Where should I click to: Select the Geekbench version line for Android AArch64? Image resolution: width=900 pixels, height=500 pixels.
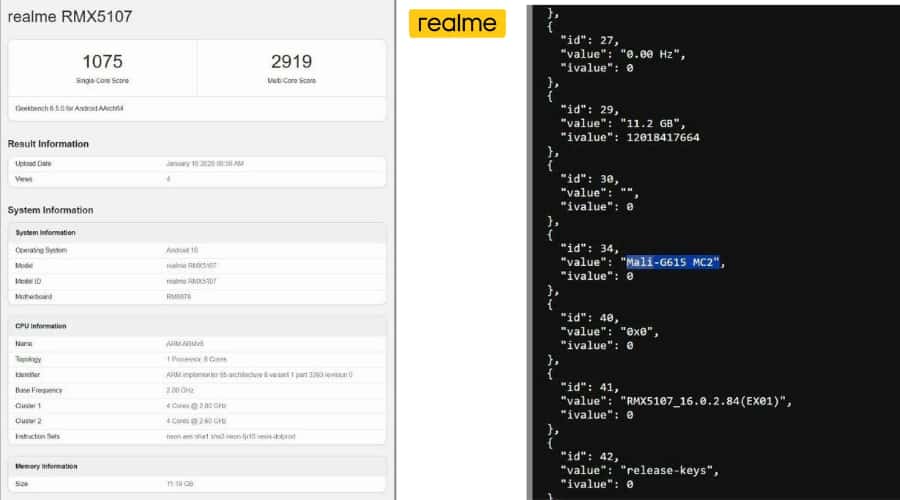click(x=69, y=108)
